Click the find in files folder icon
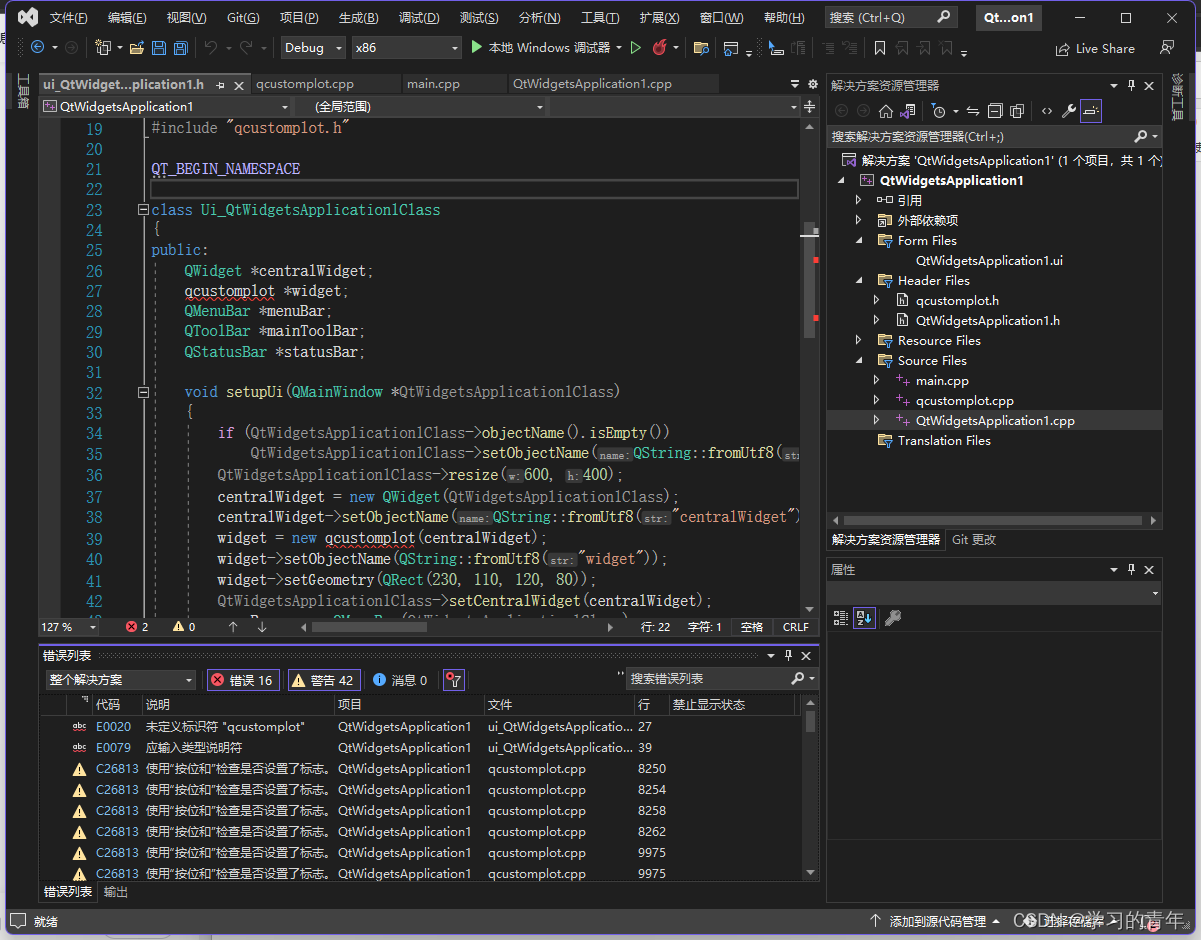This screenshot has height=940, width=1201. pyautogui.click(x=701, y=47)
